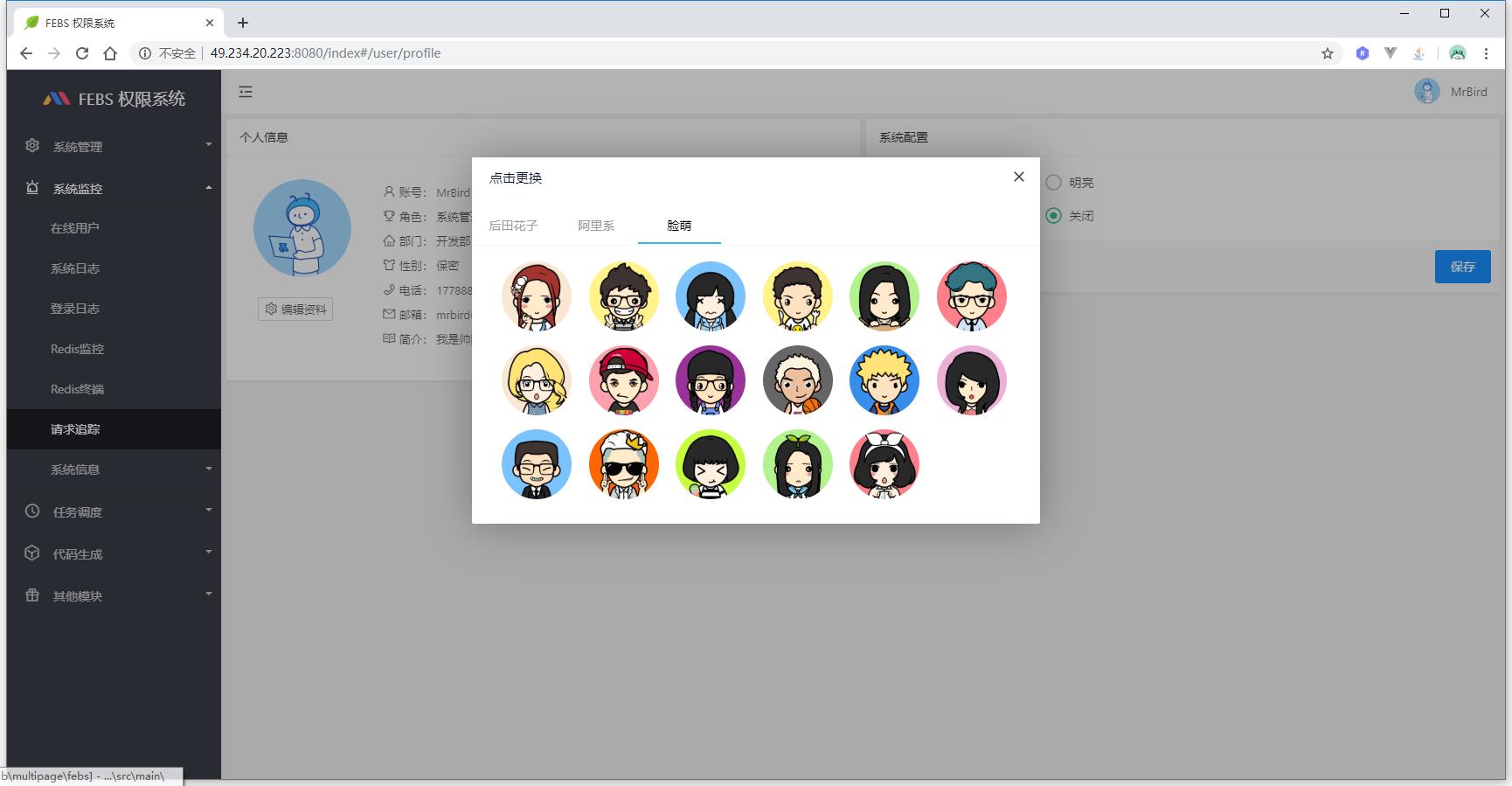Expand the 系统管理 menu
The height and width of the screenshot is (786, 1512).
coord(114,146)
